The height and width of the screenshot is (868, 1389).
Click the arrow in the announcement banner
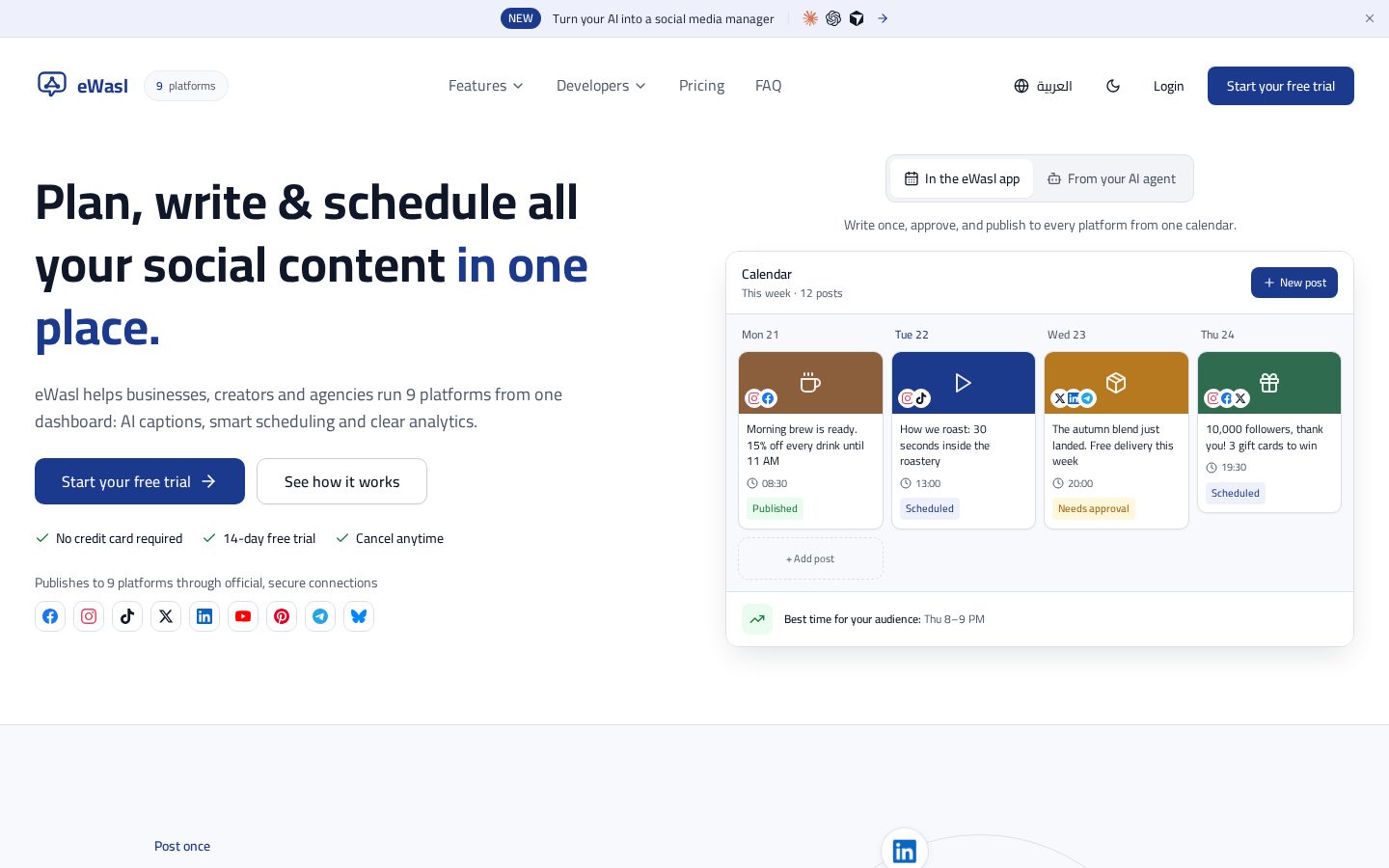point(883,18)
